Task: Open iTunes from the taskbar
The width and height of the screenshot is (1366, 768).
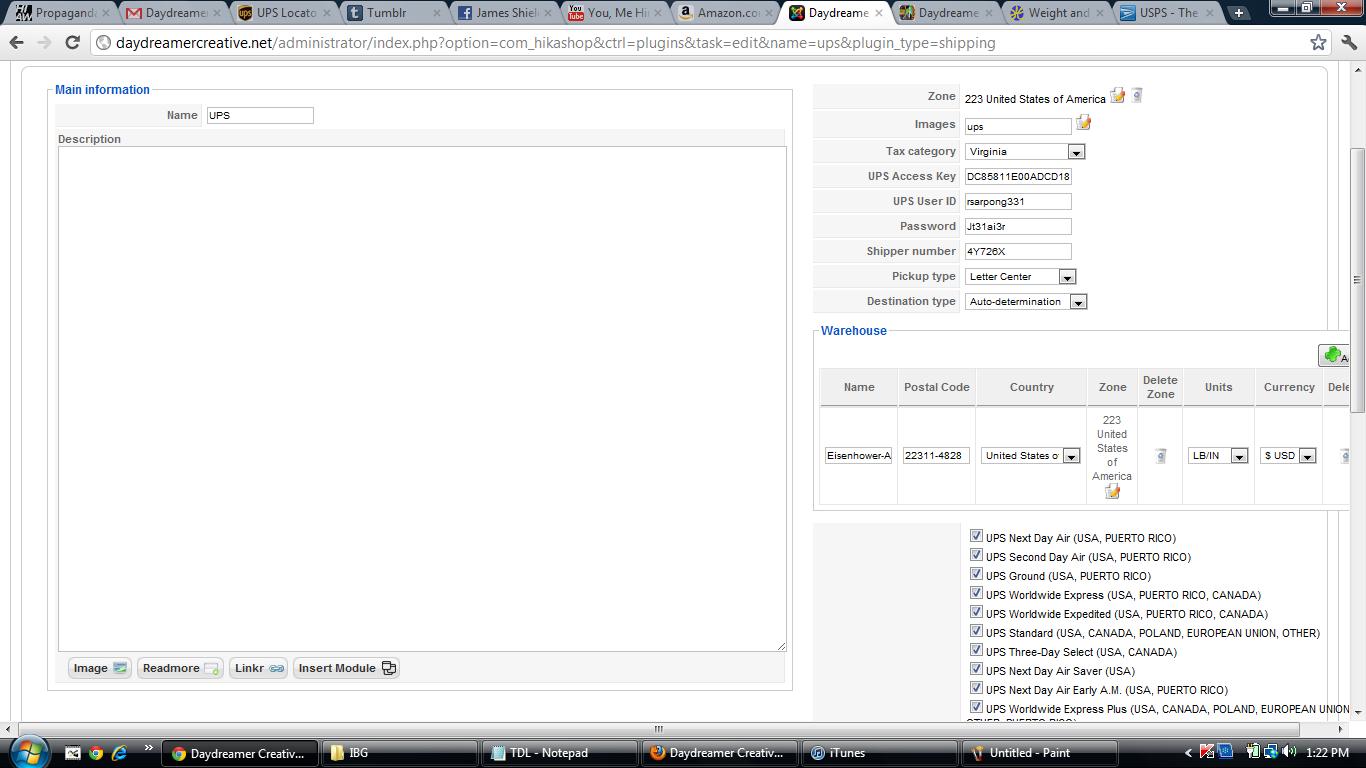Action: point(881,753)
